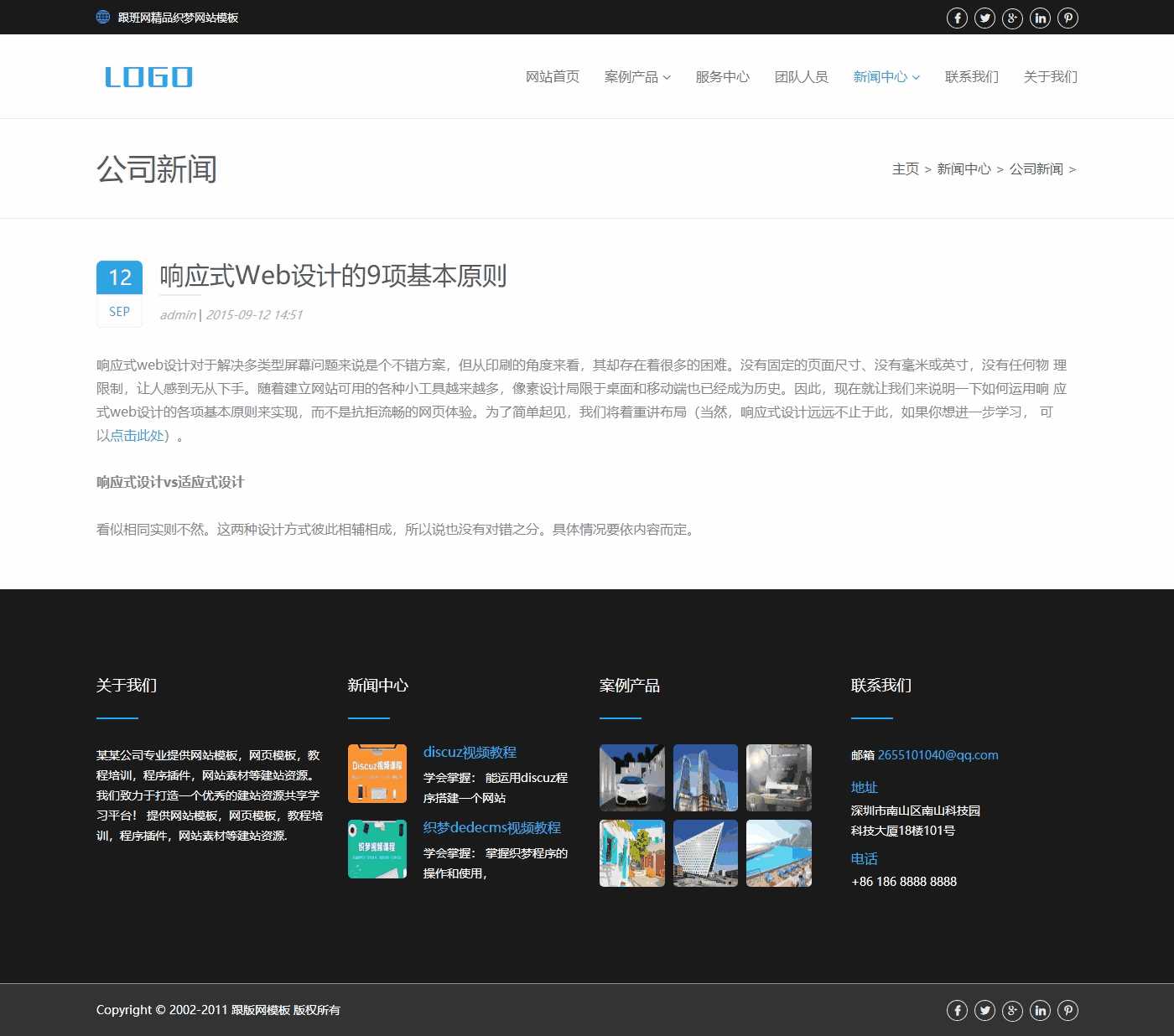Open the 案例产品 dropdown menu
This screenshot has width=1174, height=1036.
pyautogui.click(x=631, y=76)
